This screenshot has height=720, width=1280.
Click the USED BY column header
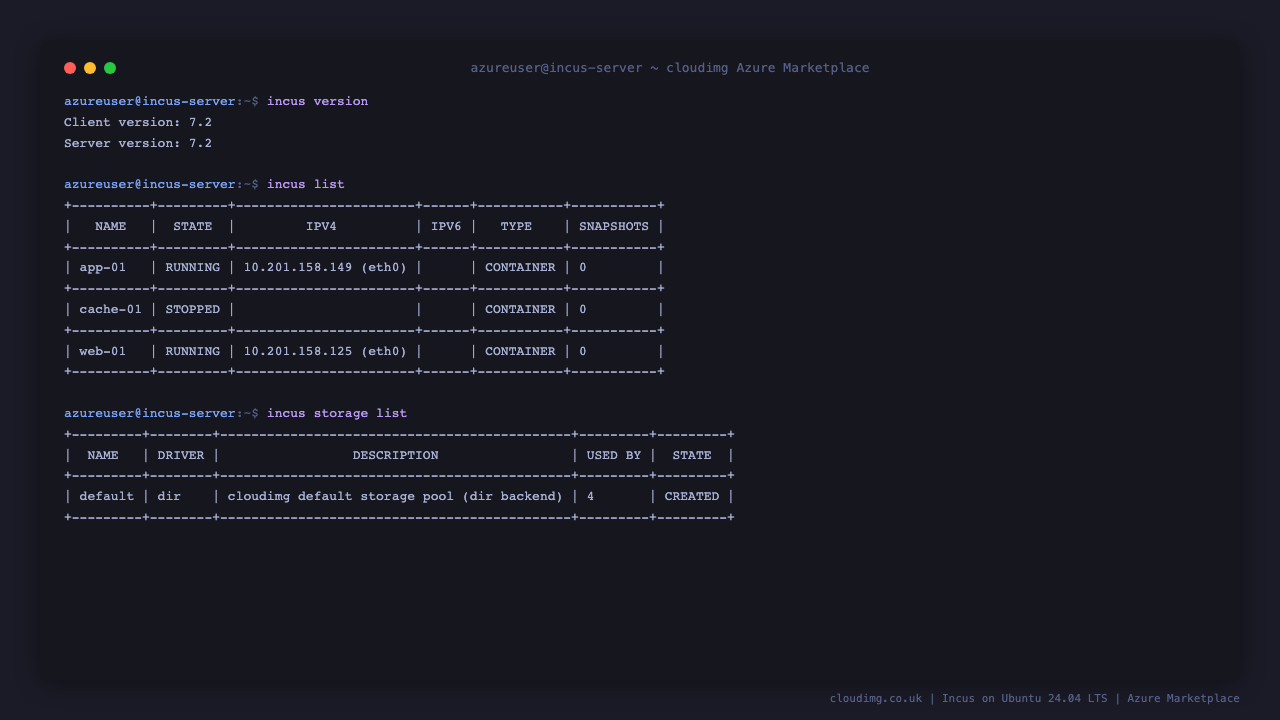tap(614, 455)
